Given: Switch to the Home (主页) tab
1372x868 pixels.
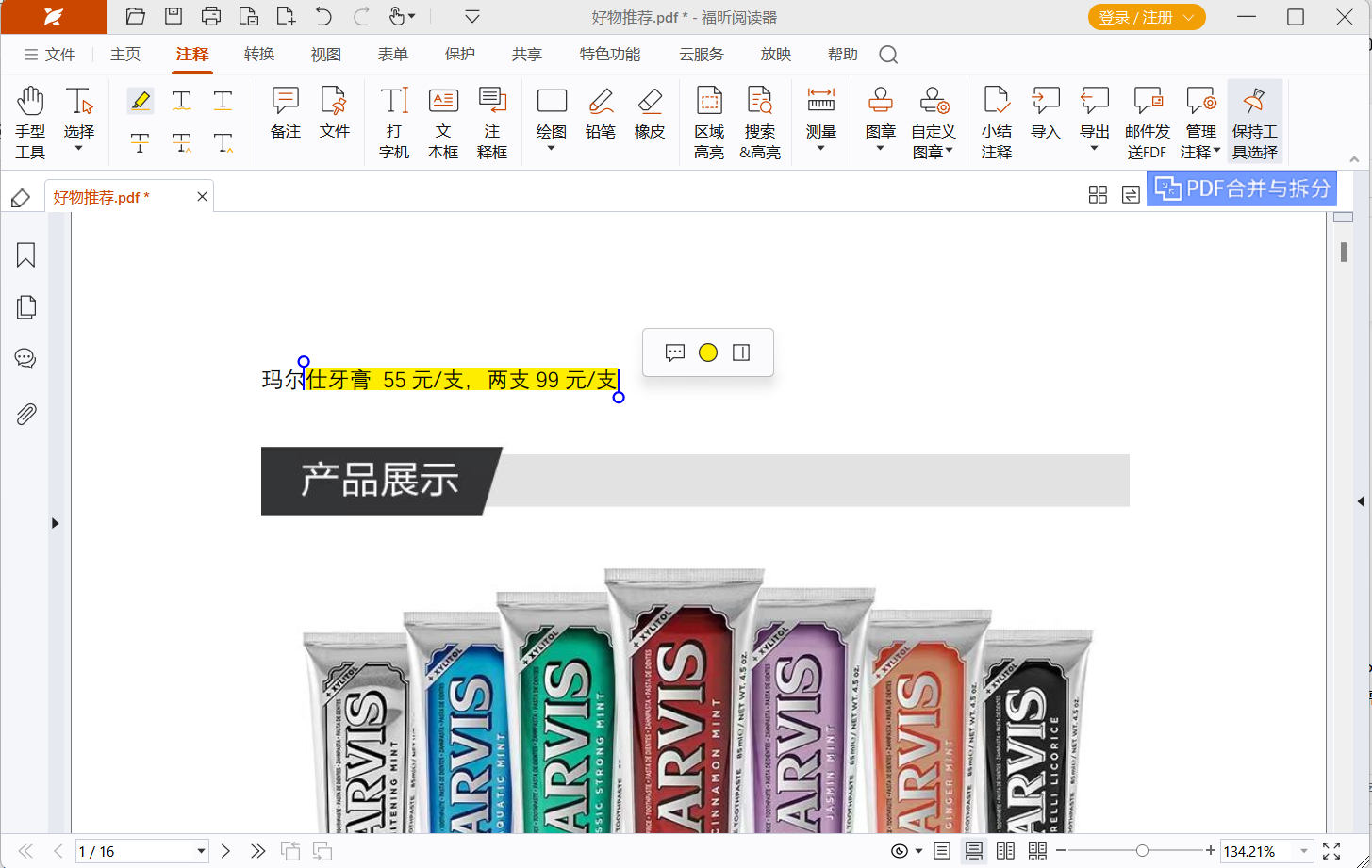Looking at the screenshot, I should click(125, 55).
